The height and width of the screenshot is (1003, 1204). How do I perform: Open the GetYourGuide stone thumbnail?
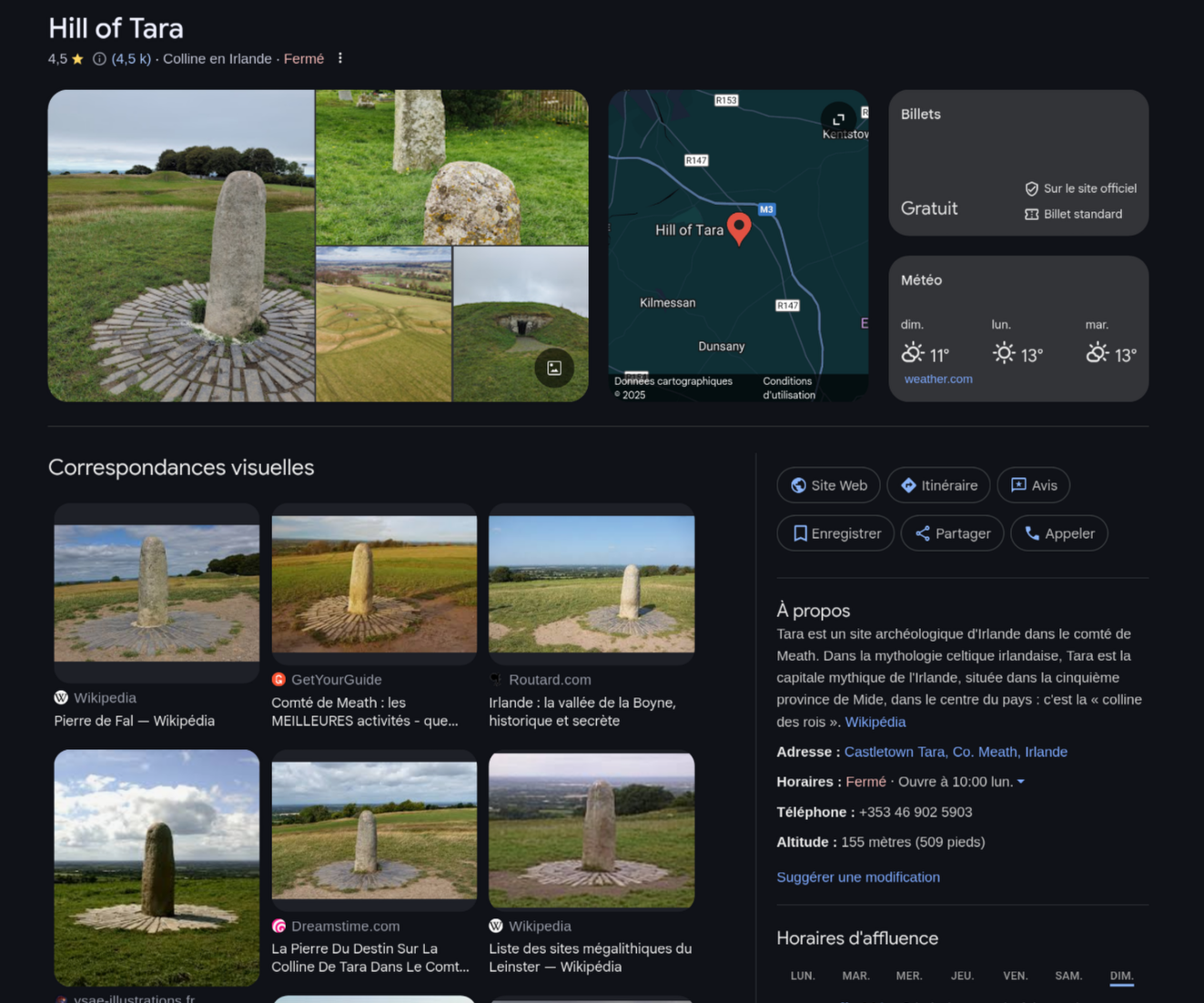tap(374, 584)
